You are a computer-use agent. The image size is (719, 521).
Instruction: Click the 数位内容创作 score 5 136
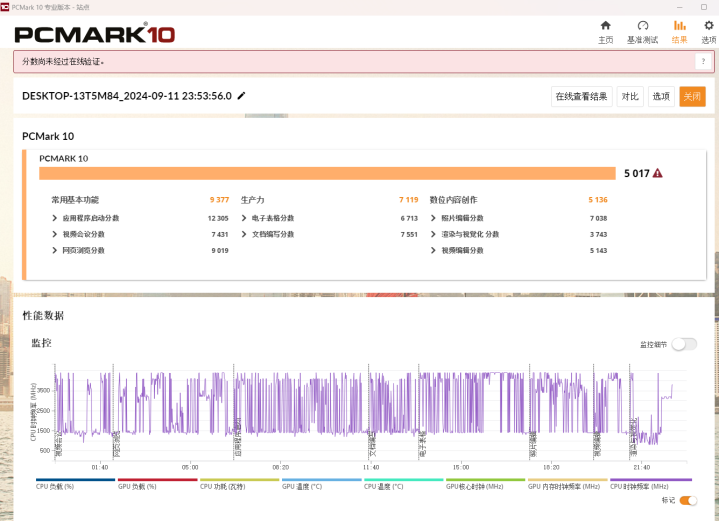(598, 200)
